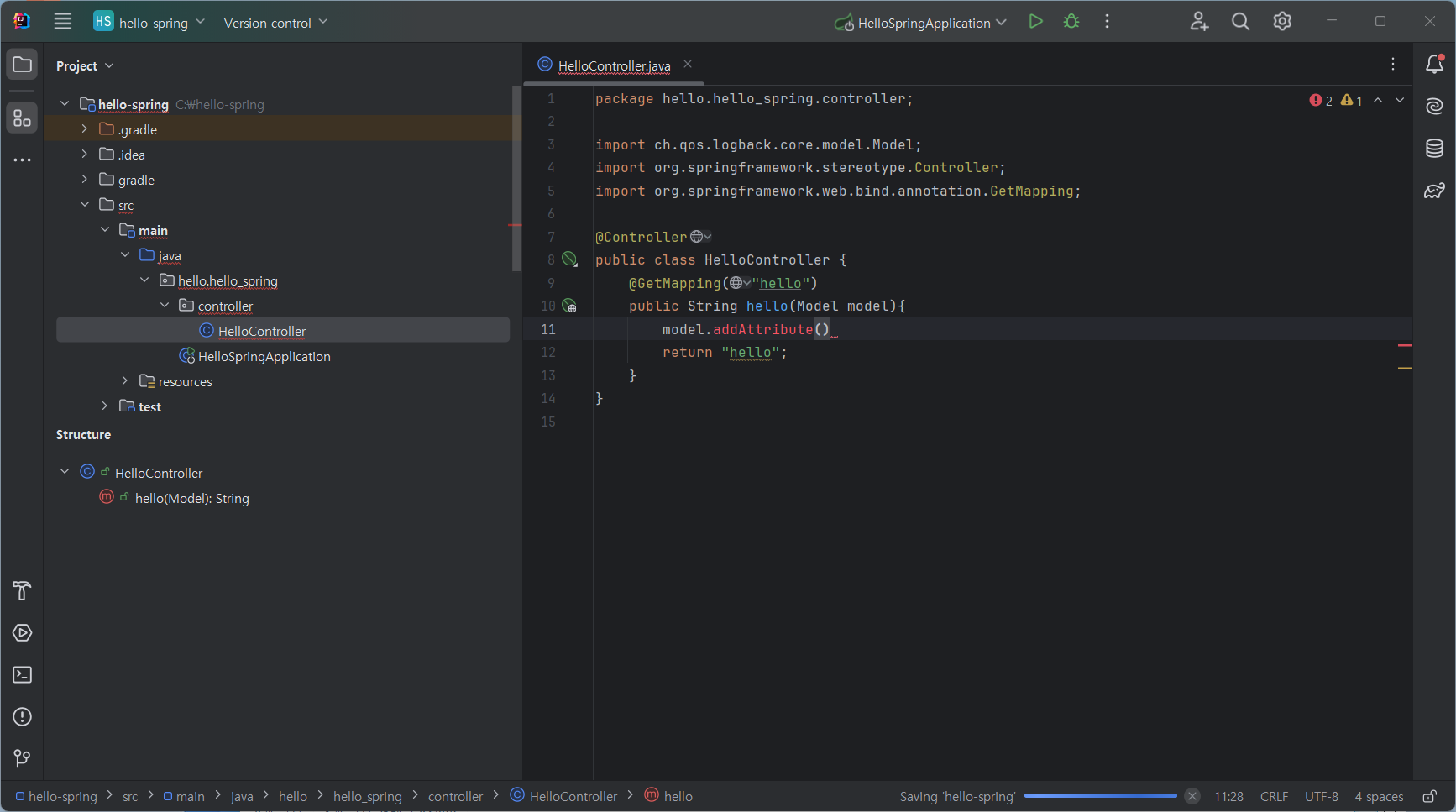Click the bean gutter icon on line 8

569,259
